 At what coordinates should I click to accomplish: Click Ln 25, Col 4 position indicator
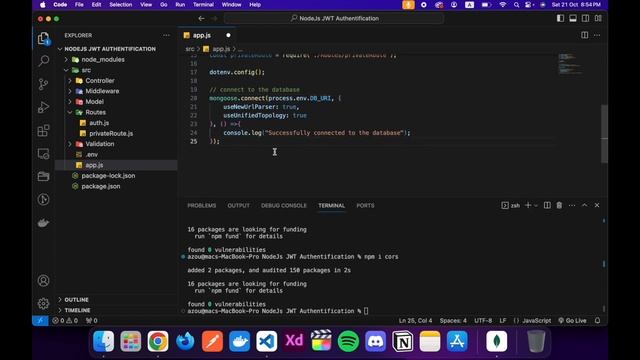coord(415,320)
